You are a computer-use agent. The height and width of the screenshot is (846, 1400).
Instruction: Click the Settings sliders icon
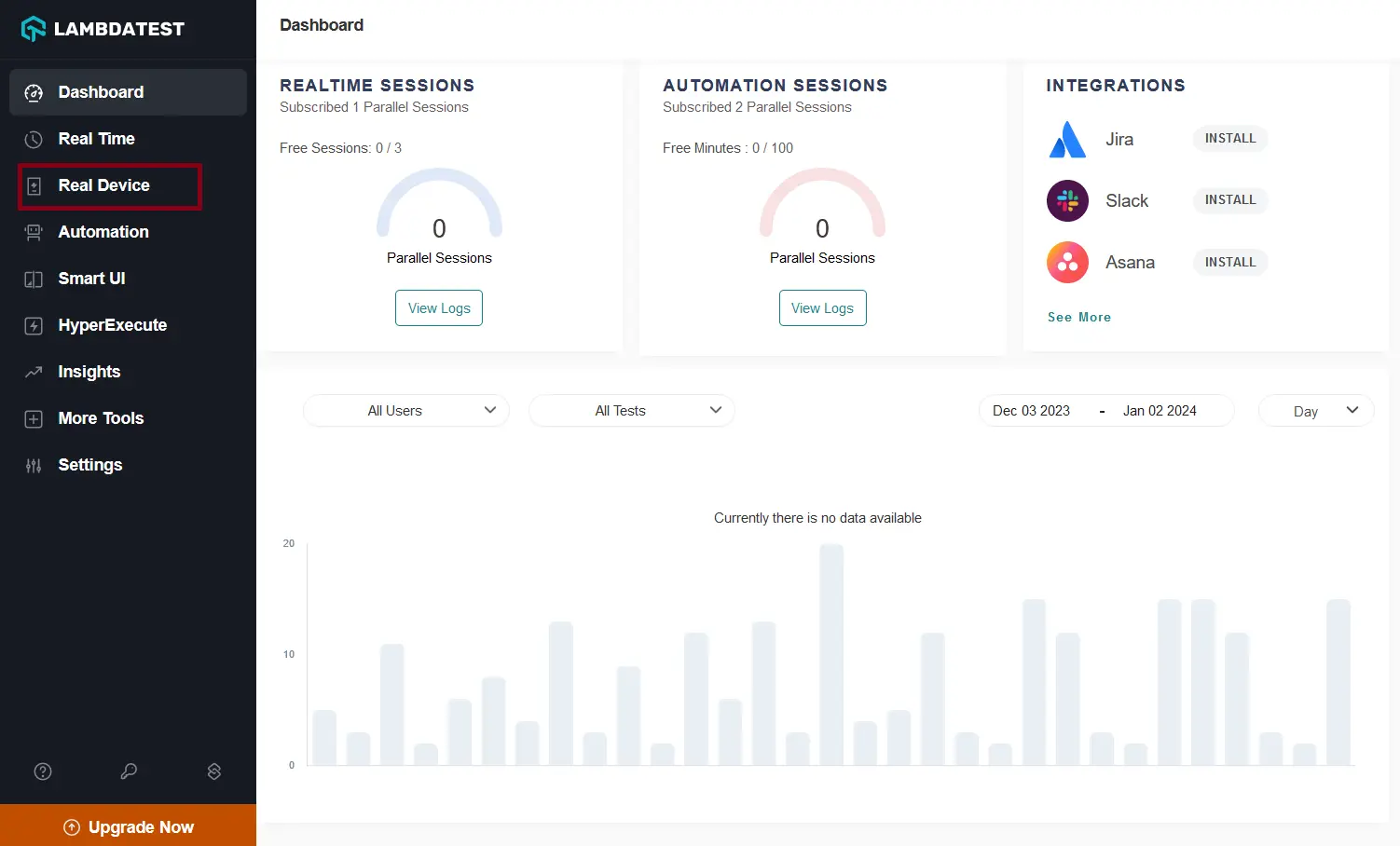(34, 465)
